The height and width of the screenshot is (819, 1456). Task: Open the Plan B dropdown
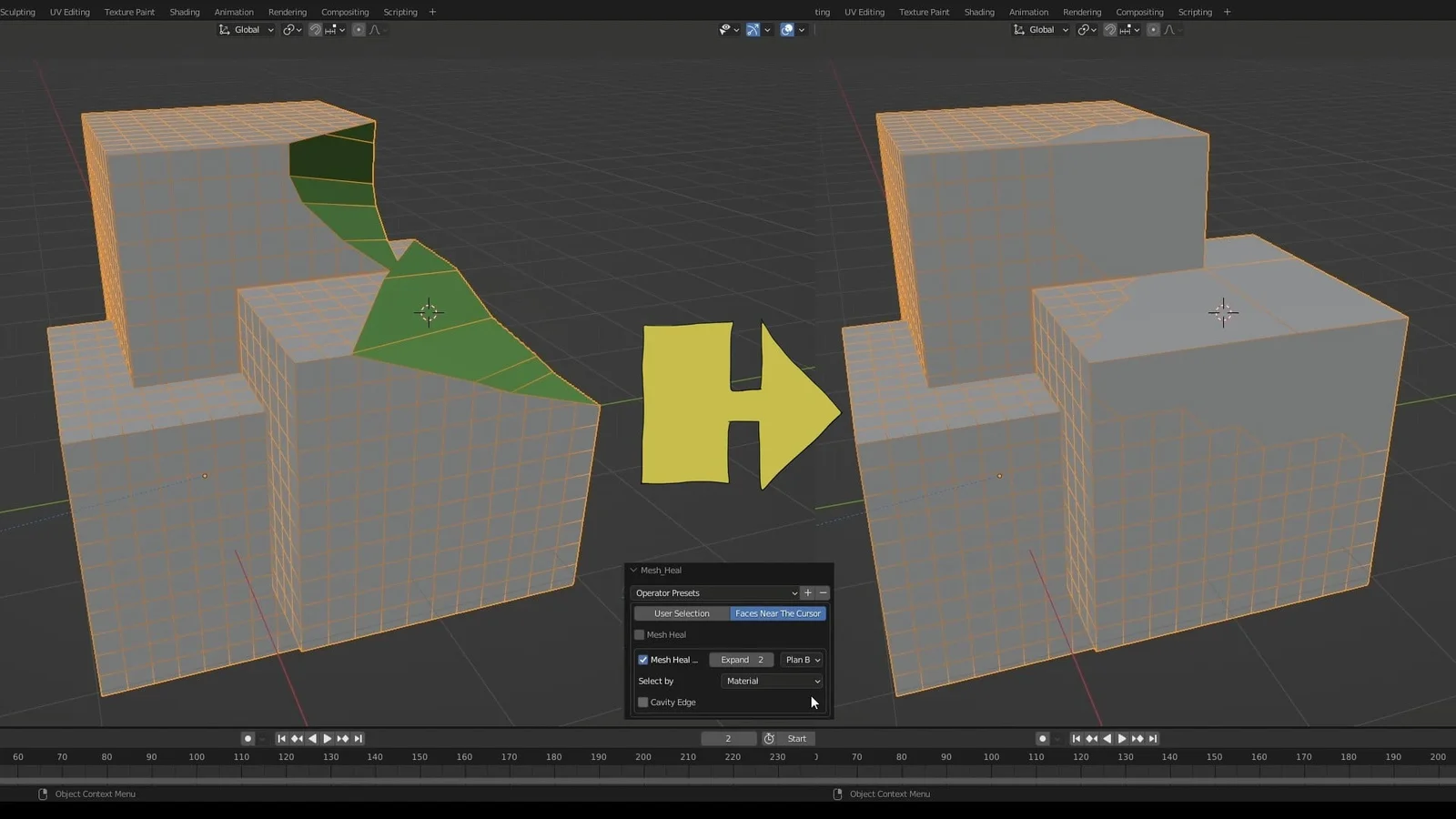point(801,659)
